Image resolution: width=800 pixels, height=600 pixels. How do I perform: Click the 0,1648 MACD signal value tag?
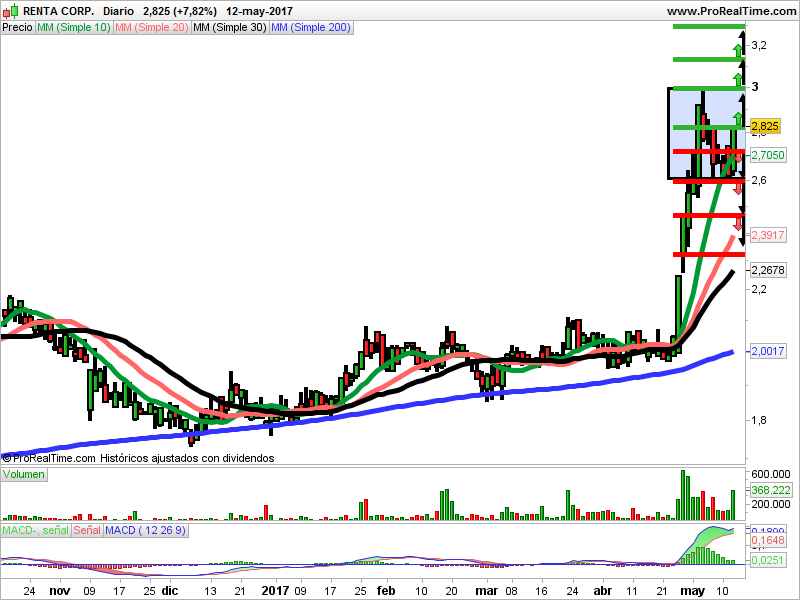pos(768,540)
